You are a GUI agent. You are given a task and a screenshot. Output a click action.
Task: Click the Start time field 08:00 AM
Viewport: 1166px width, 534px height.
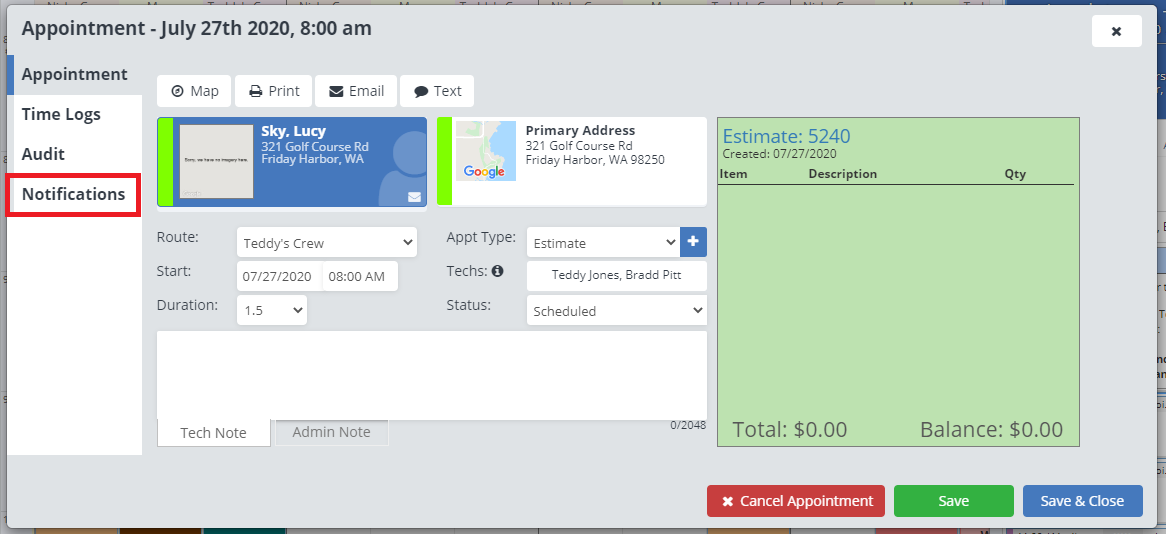(x=360, y=276)
